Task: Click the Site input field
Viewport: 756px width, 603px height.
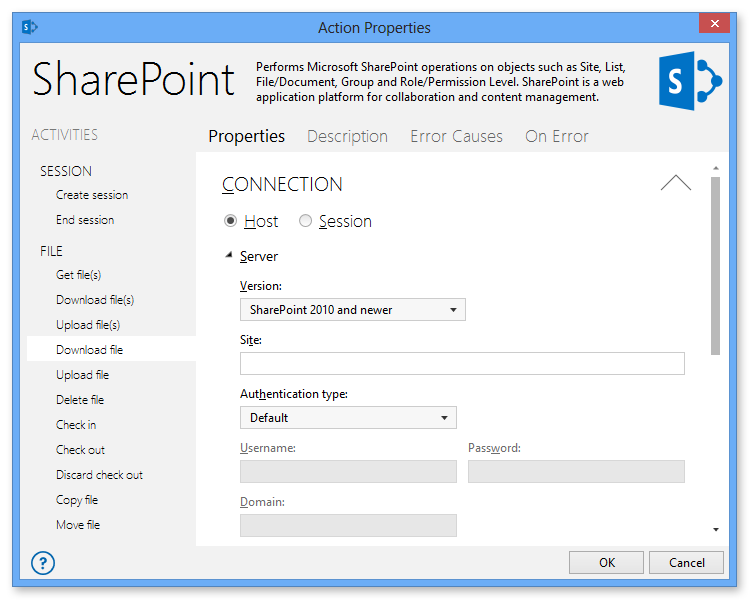Action: click(462, 364)
